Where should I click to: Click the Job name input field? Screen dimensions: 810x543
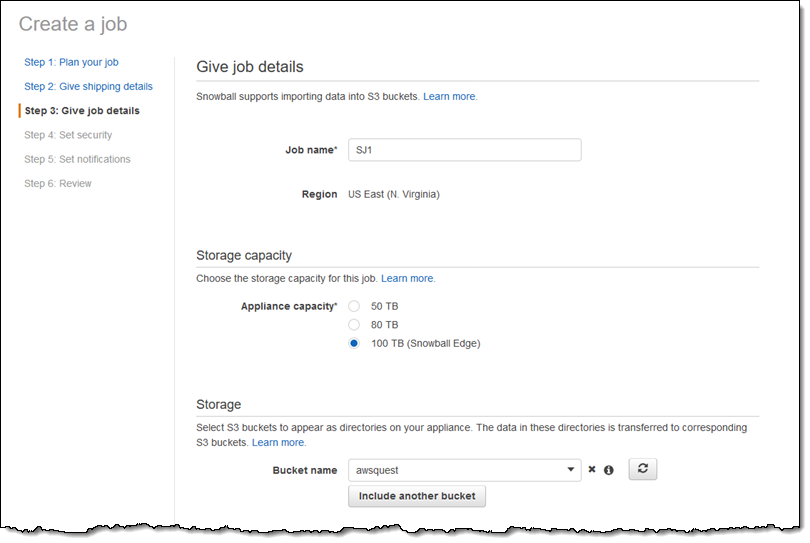click(464, 150)
